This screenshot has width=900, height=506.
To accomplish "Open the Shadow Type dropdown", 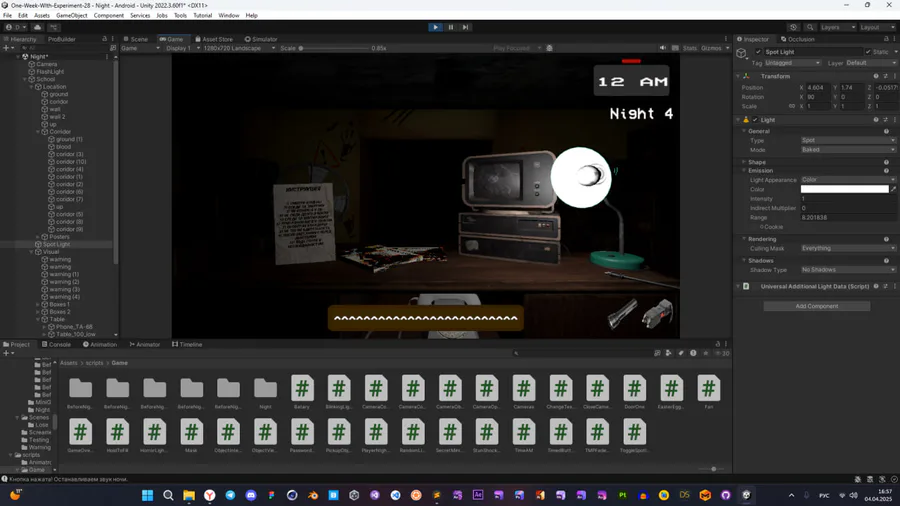I will pos(848,270).
